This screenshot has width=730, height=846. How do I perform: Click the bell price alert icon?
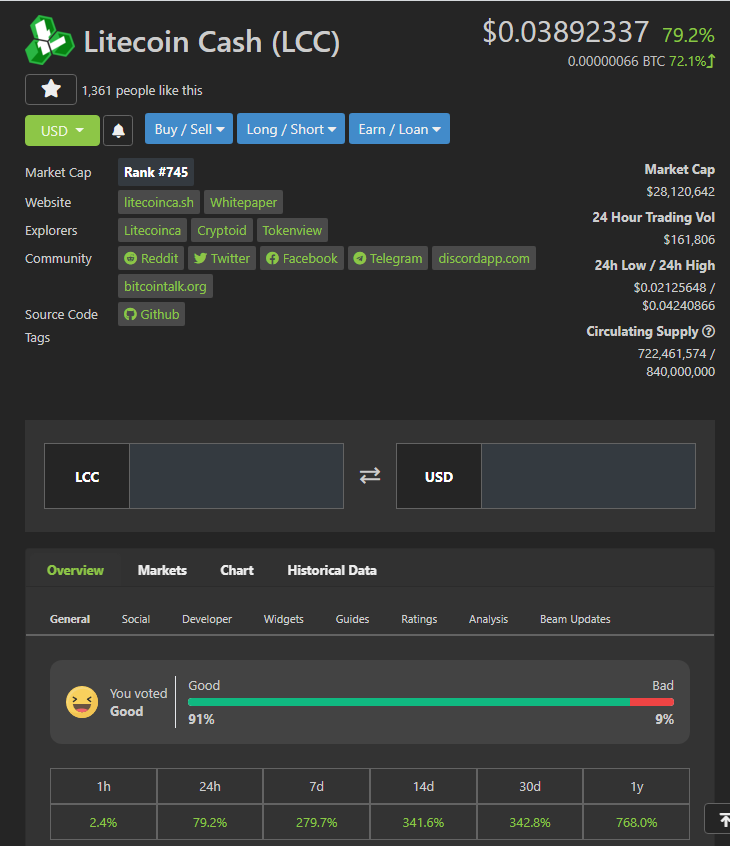click(118, 131)
